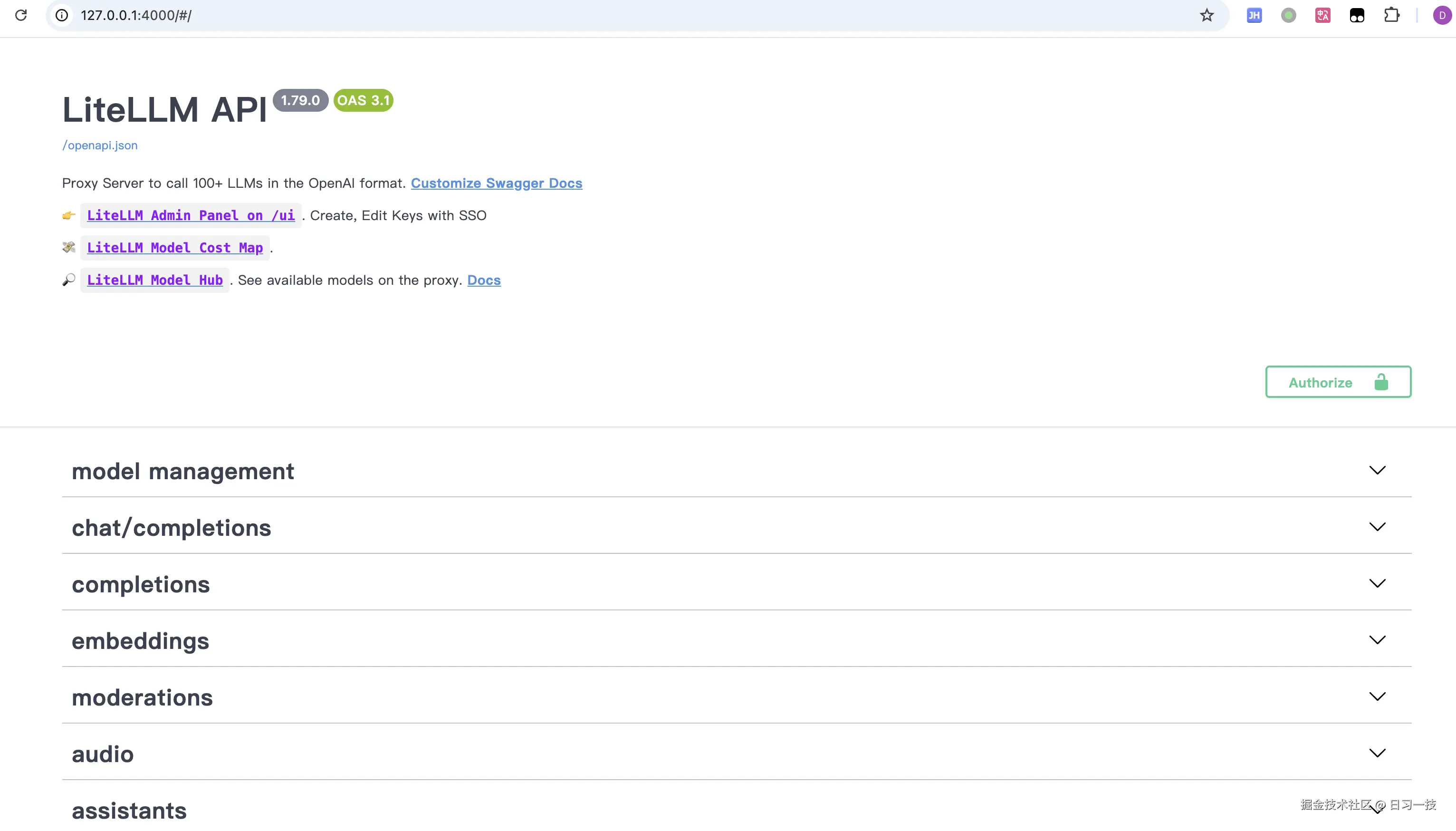Screen dimensions: 1456x831
Task: Open the red translate extension icon
Action: tap(1322, 15)
